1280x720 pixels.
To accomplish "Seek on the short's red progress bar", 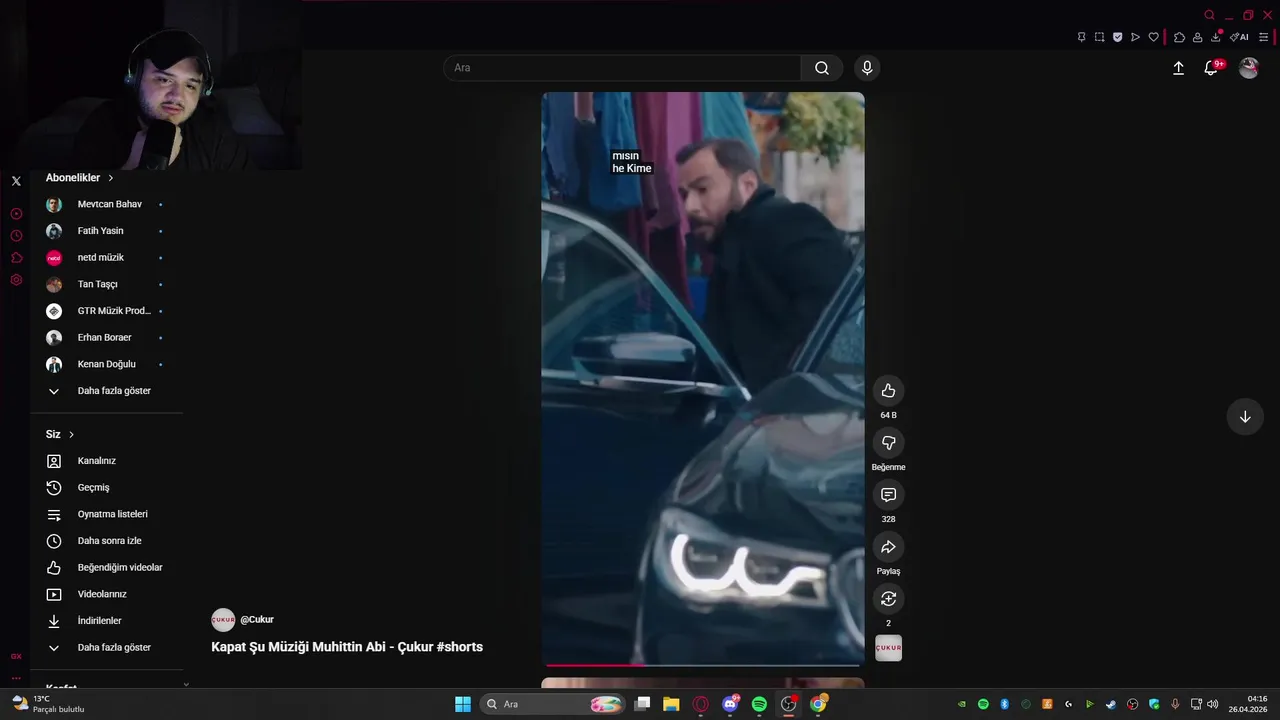I will click(703, 665).
